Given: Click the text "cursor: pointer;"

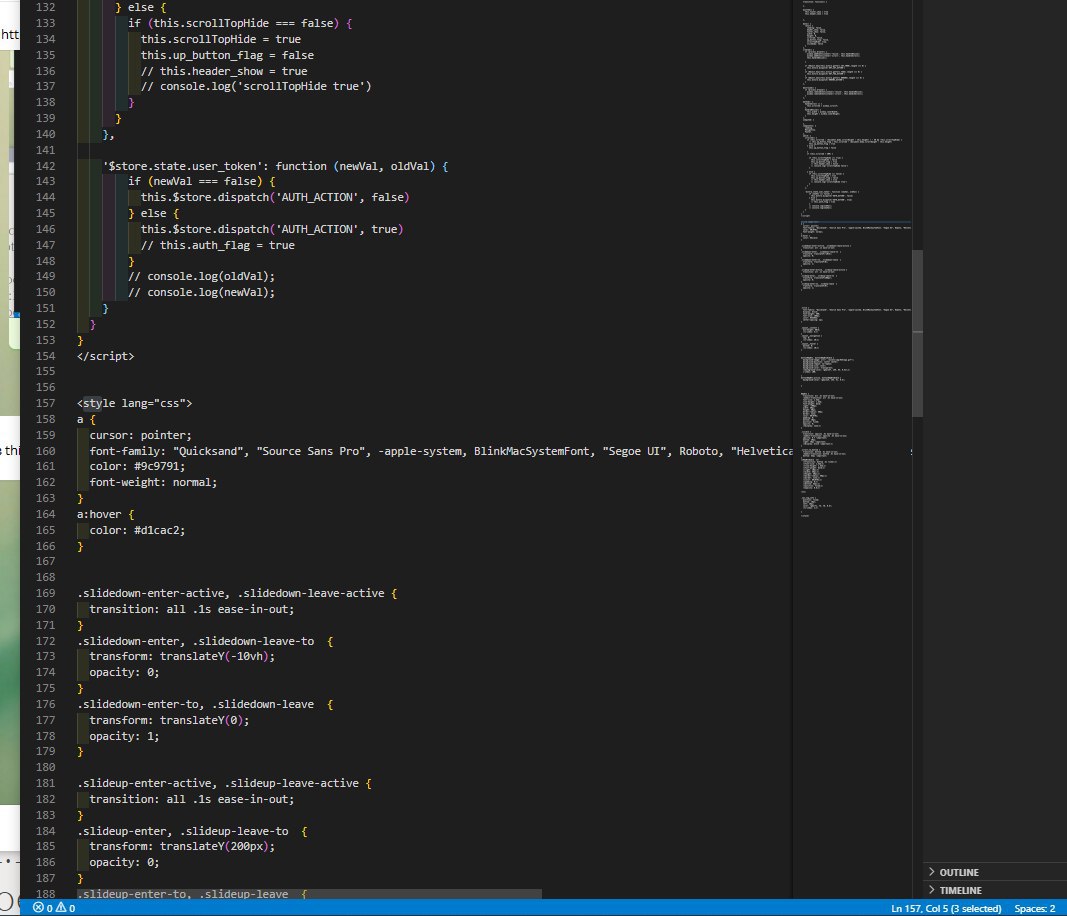Looking at the screenshot, I should click(141, 435).
